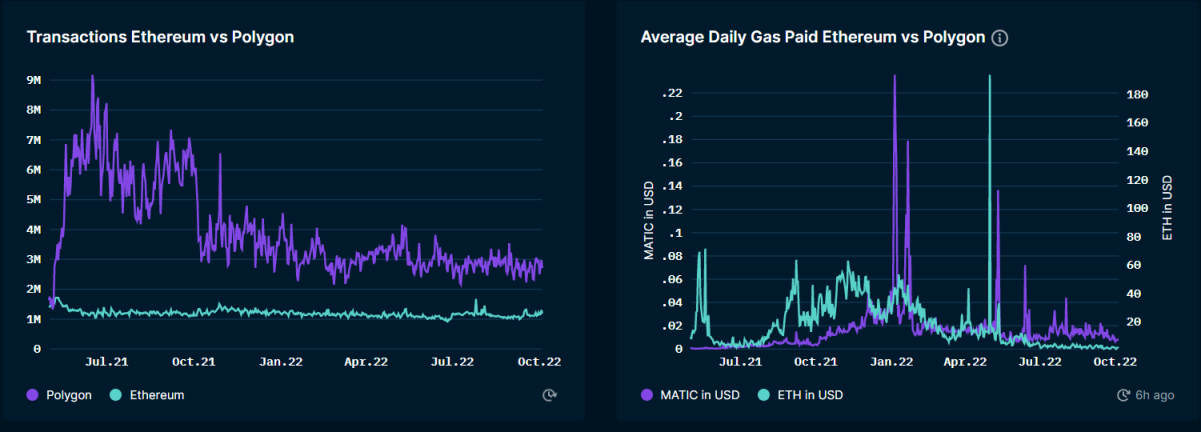The height and width of the screenshot is (432, 1201).
Task: Click the MATIC in USD vertical axis title
Action: (x=649, y=220)
